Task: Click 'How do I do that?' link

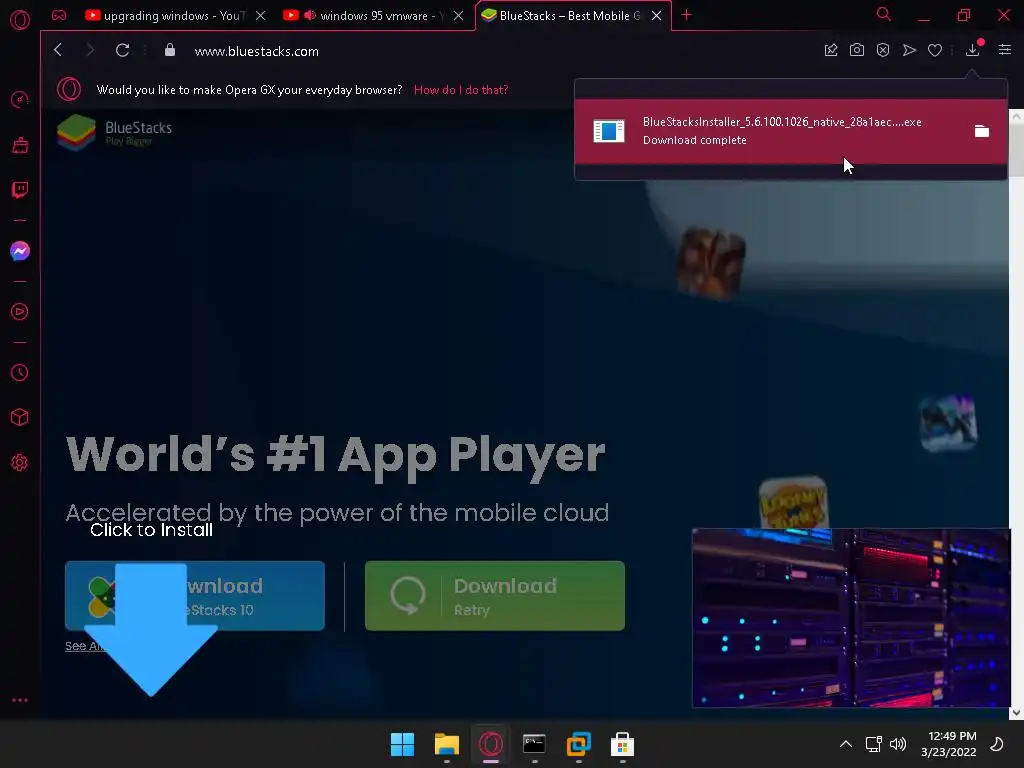Action: tap(461, 89)
